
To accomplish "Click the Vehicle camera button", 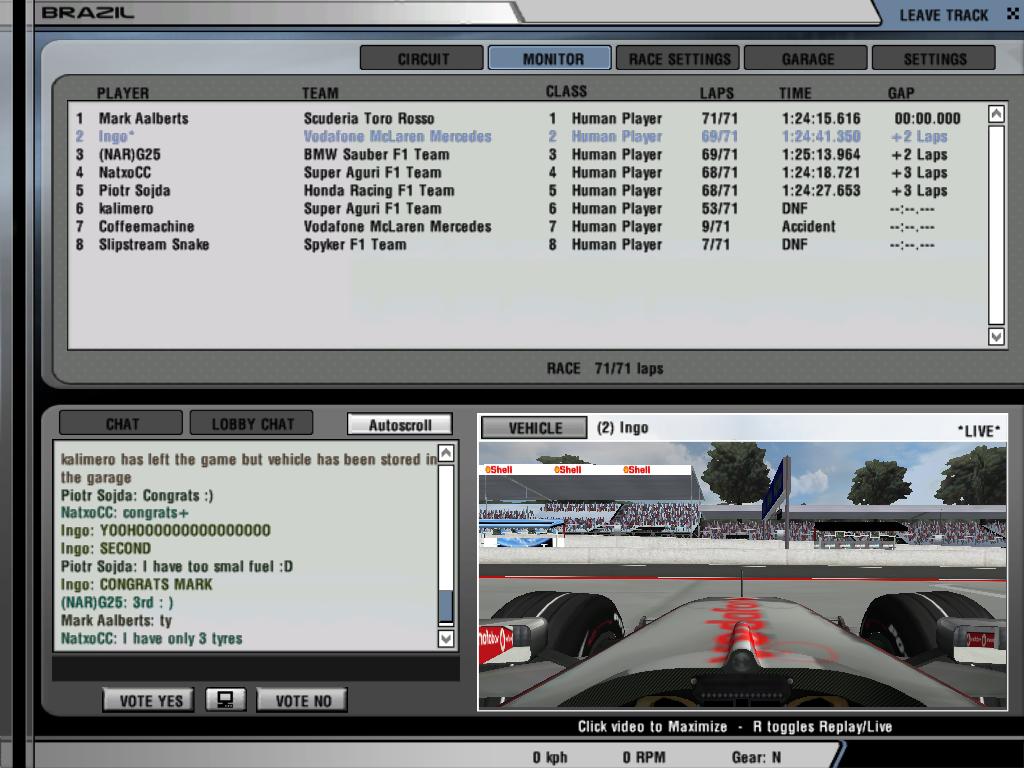I will [x=535, y=428].
